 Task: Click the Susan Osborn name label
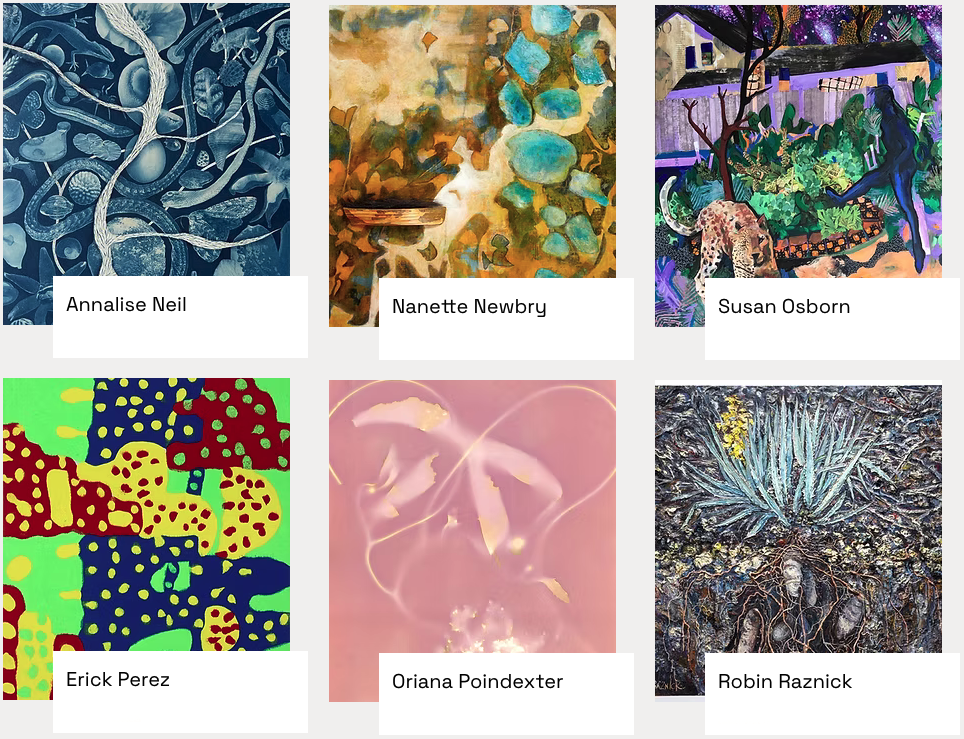(784, 306)
